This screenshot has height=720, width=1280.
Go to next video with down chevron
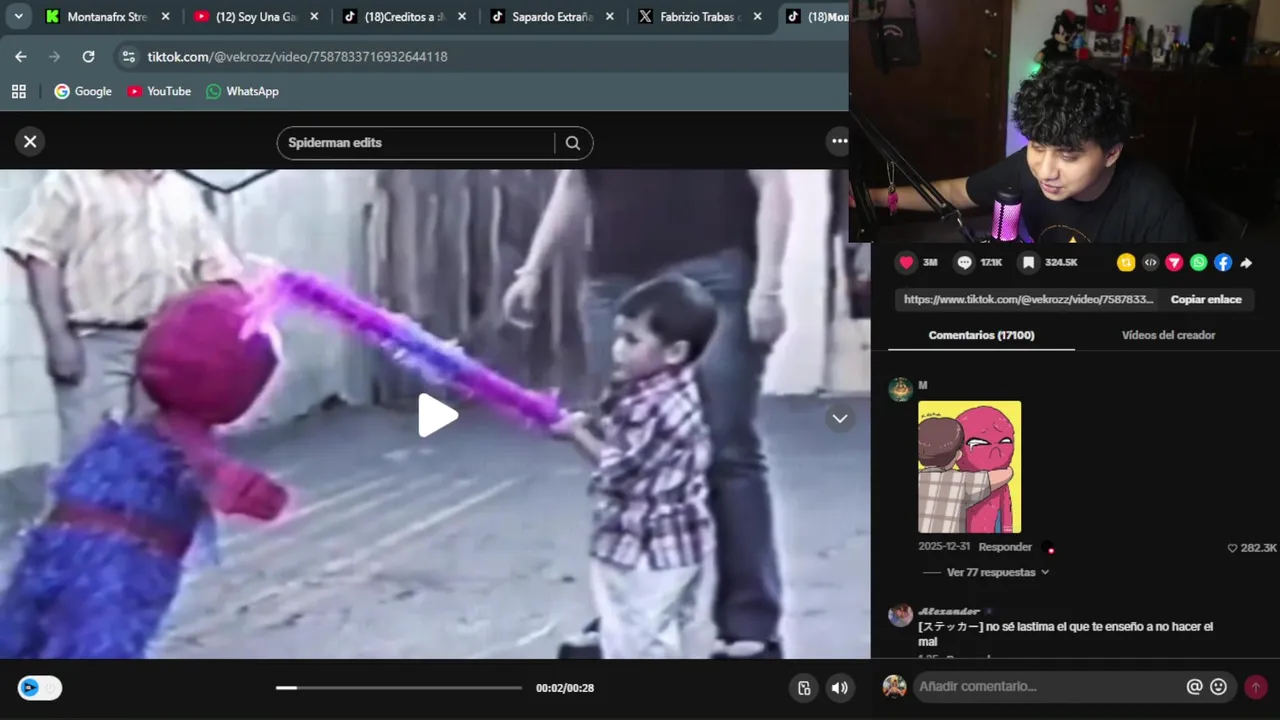(840, 419)
